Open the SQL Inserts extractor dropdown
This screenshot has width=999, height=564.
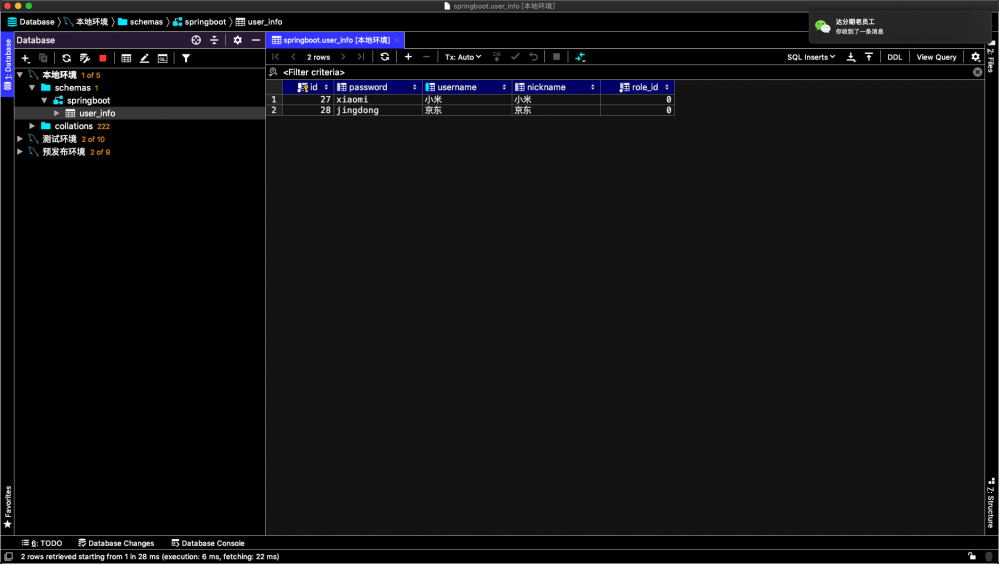(x=811, y=57)
